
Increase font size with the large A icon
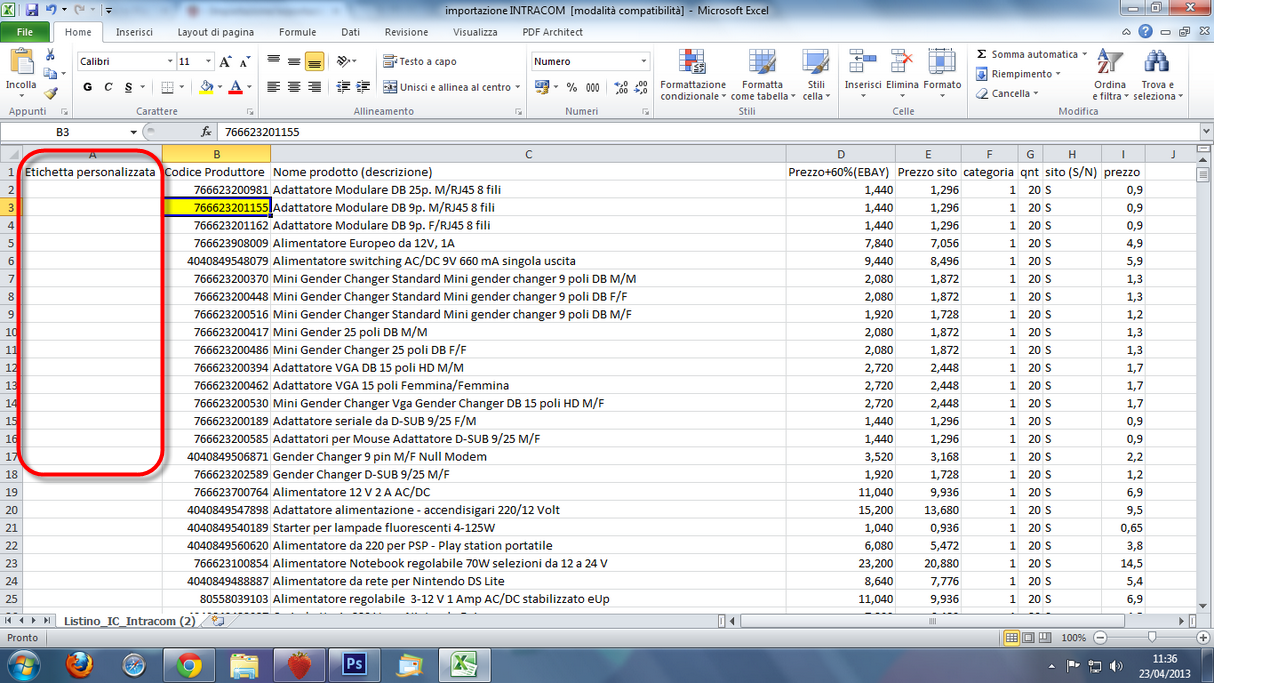(226, 61)
